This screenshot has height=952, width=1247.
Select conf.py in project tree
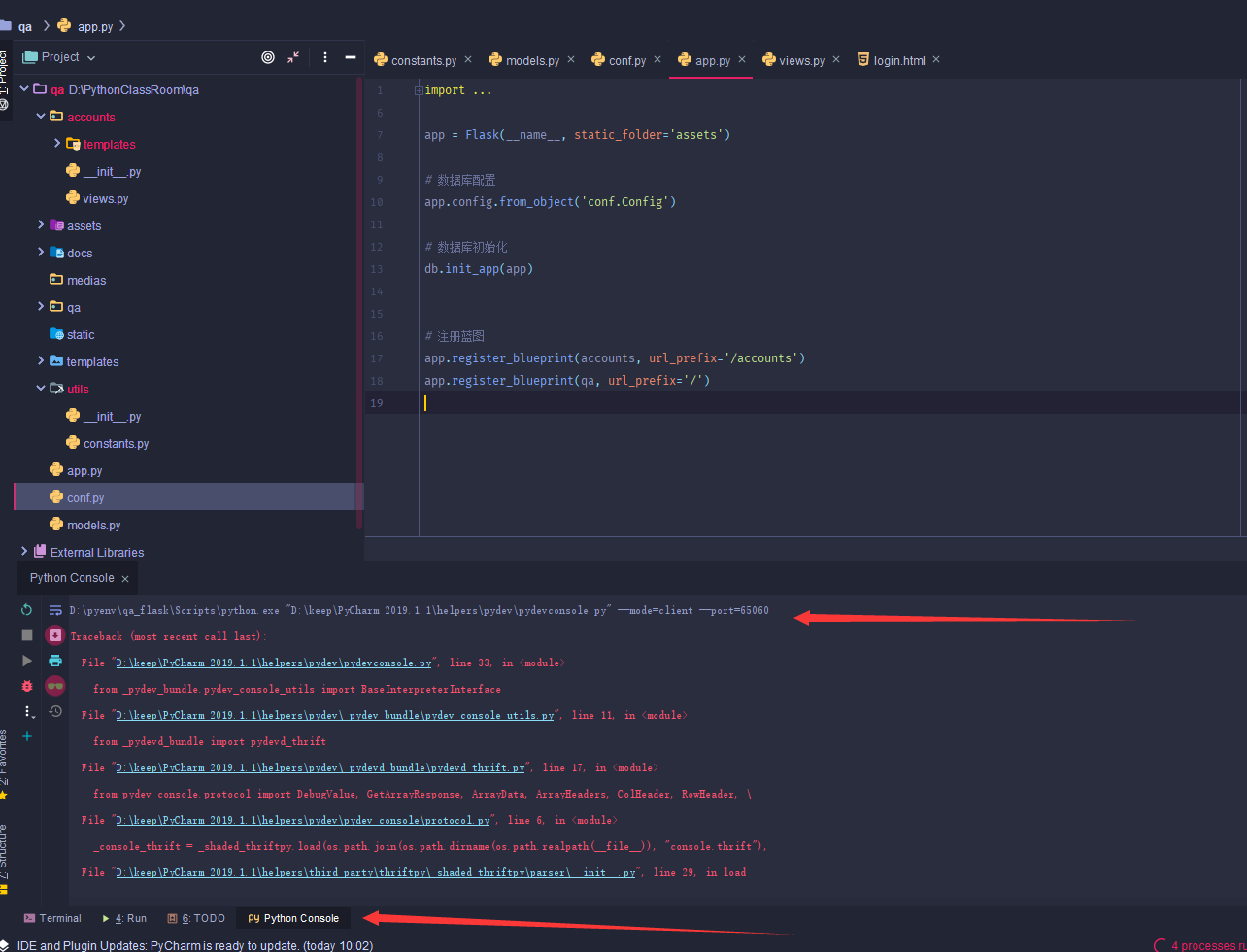click(x=85, y=497)
